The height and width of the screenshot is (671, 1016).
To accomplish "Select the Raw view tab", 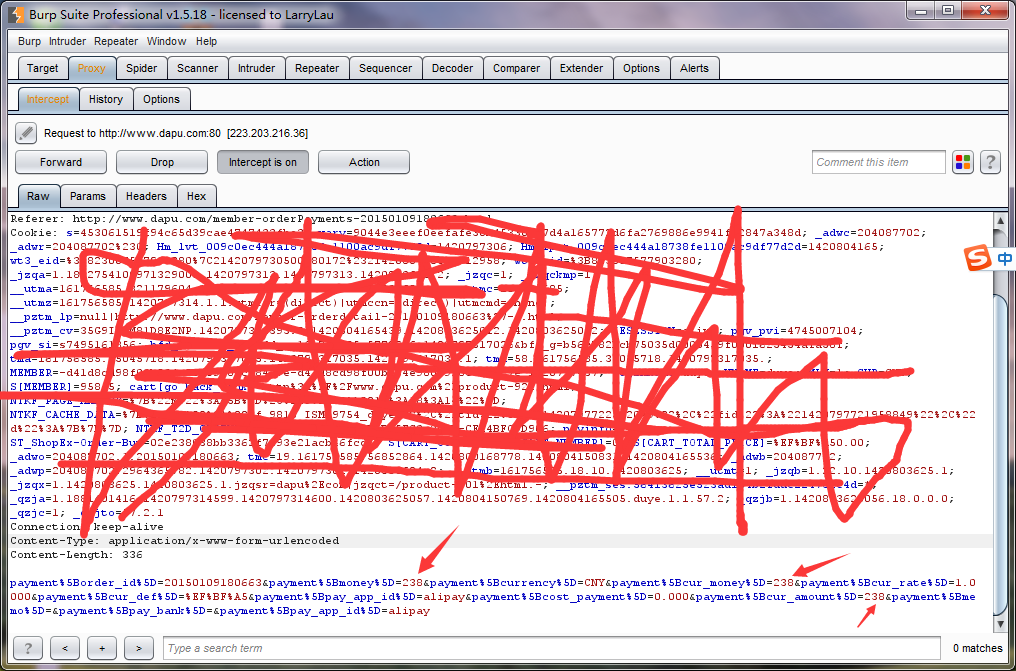I will pos(38,196).
